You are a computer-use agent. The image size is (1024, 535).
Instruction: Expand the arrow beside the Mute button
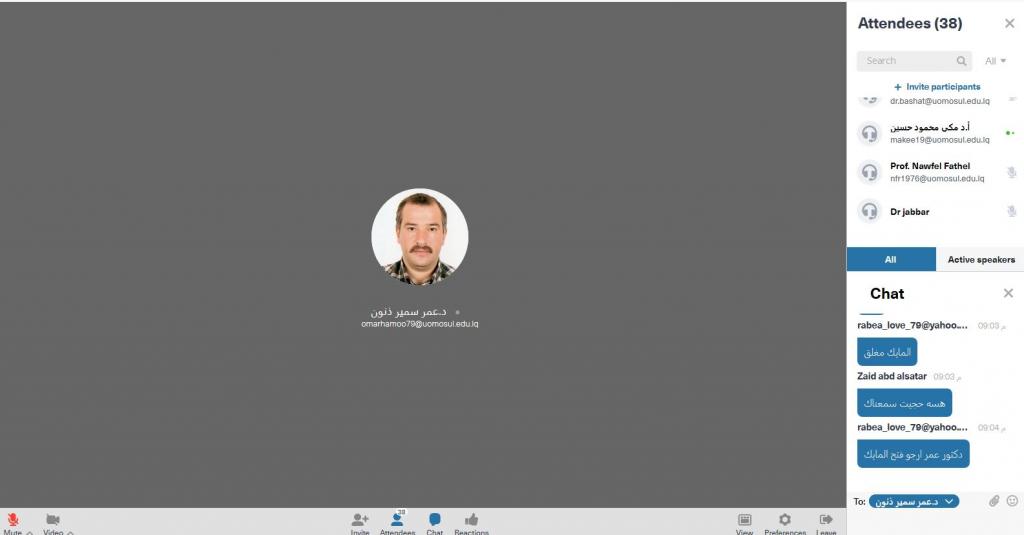click(29, 533)
